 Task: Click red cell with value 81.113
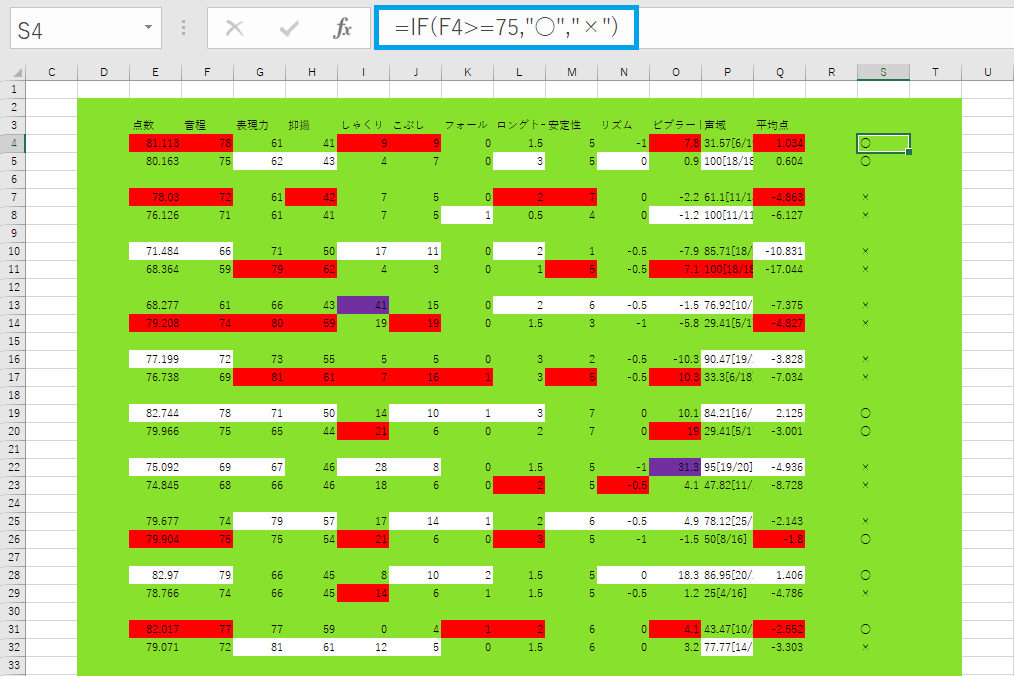155,143
